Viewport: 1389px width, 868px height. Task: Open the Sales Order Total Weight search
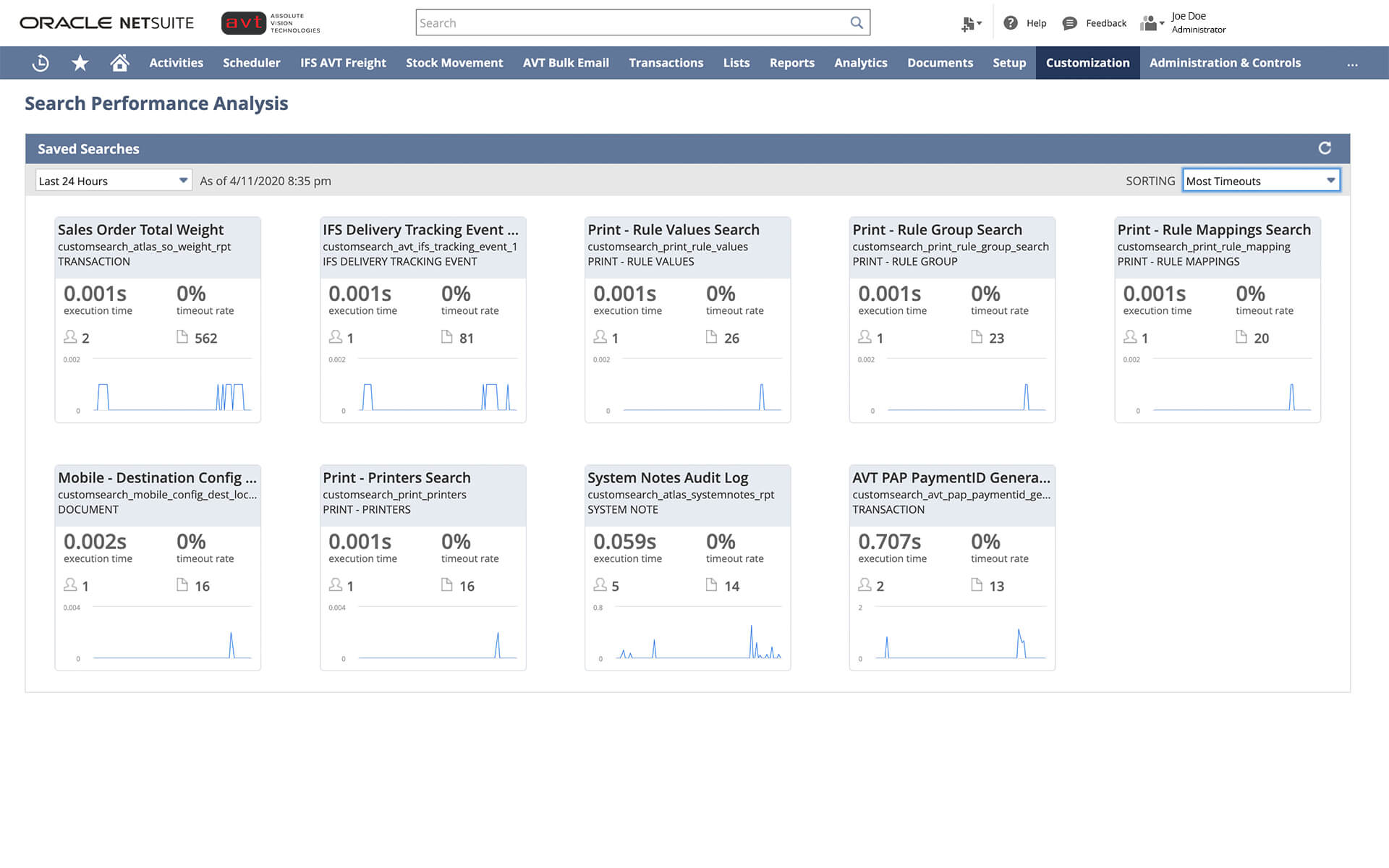pyautogui.click(x=141, y=230)
